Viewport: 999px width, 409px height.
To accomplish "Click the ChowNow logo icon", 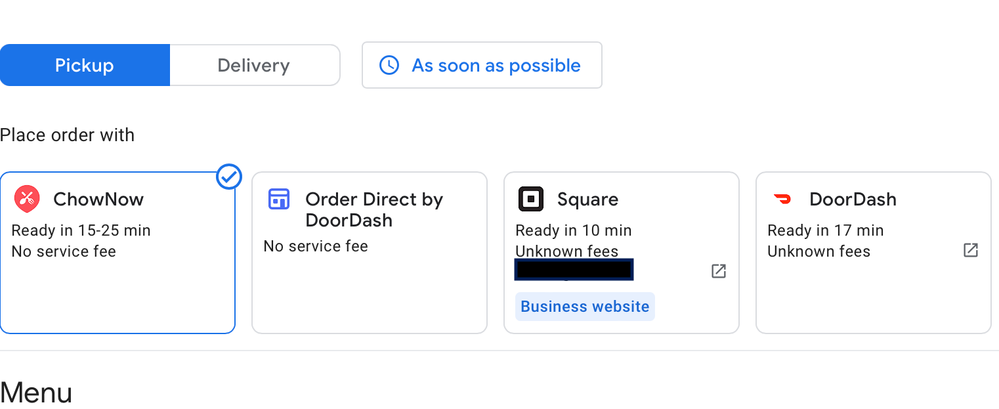I will pos(27,199).
